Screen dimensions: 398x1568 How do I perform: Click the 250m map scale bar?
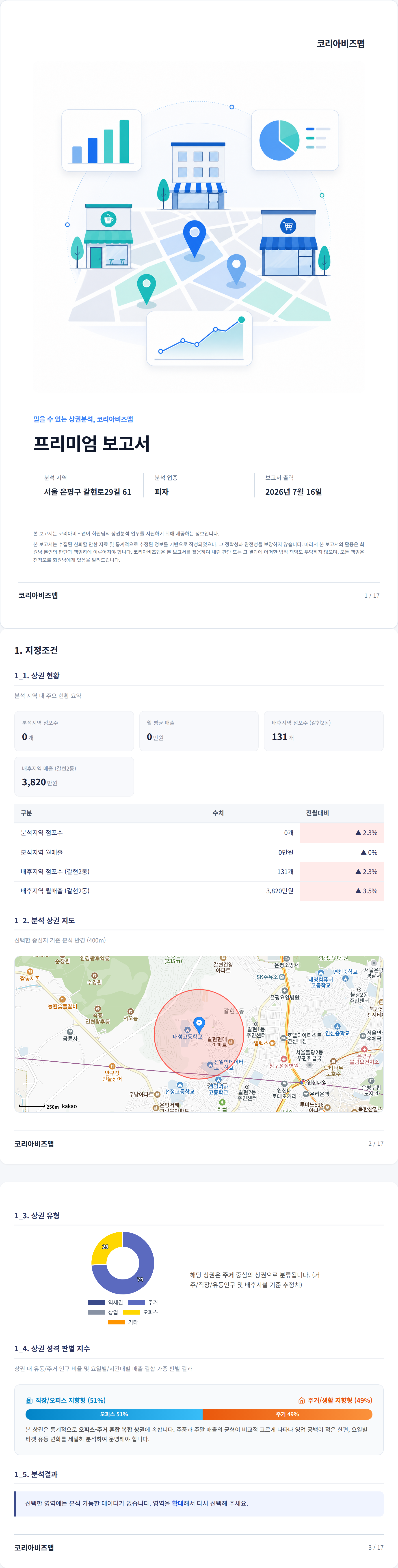point(32,1105)
